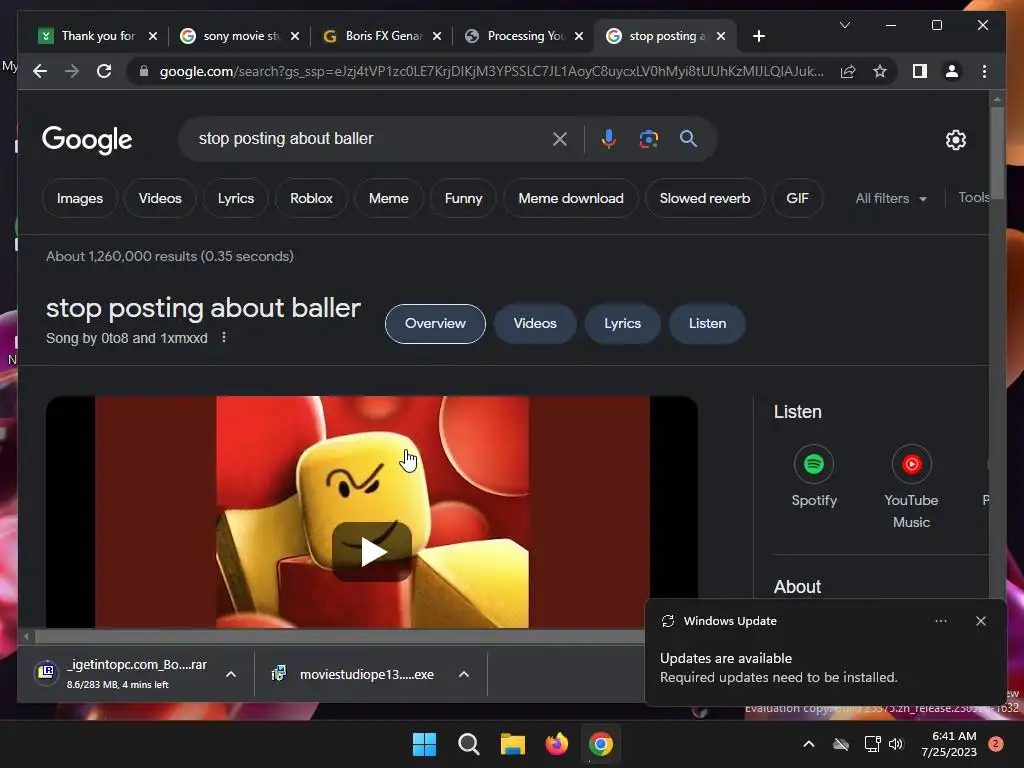Clear the search query with the X

(x=560, y=138)
